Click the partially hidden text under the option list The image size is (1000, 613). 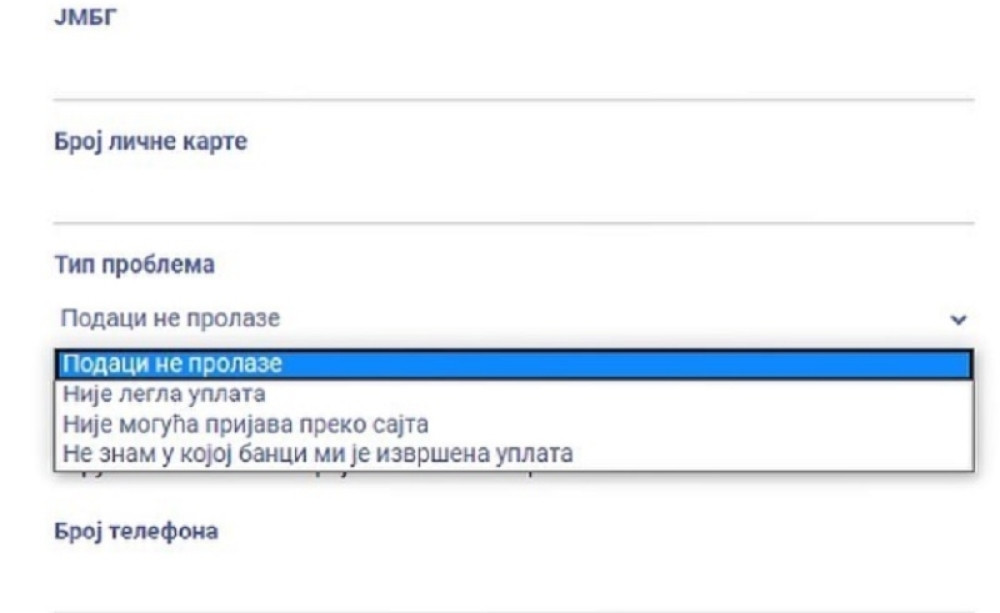click(300, 475)
